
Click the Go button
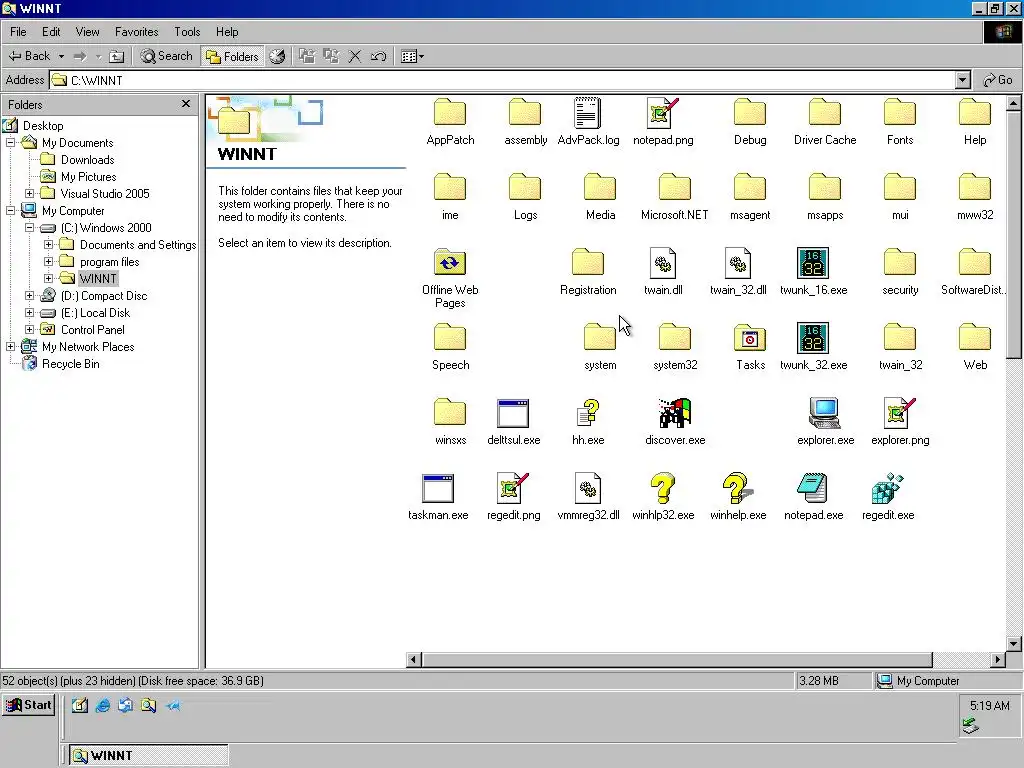pos(999,80)
